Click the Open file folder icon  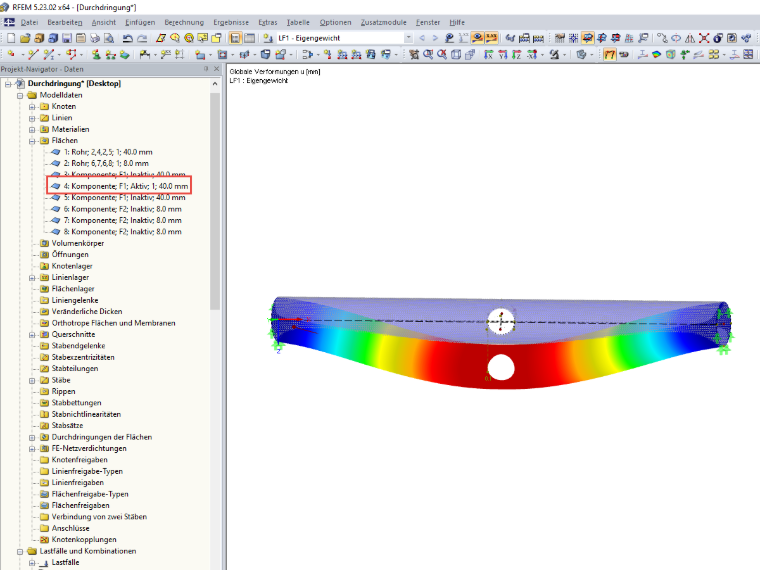(25, 38)
